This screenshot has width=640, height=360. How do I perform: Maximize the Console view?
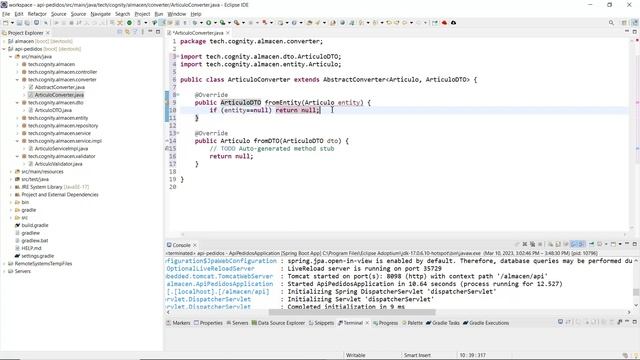634,244
